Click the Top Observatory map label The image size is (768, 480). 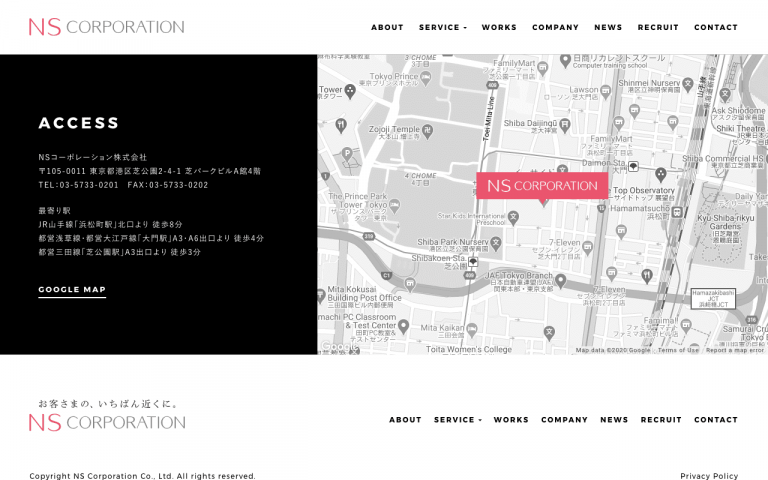click(x=644, y=190)
